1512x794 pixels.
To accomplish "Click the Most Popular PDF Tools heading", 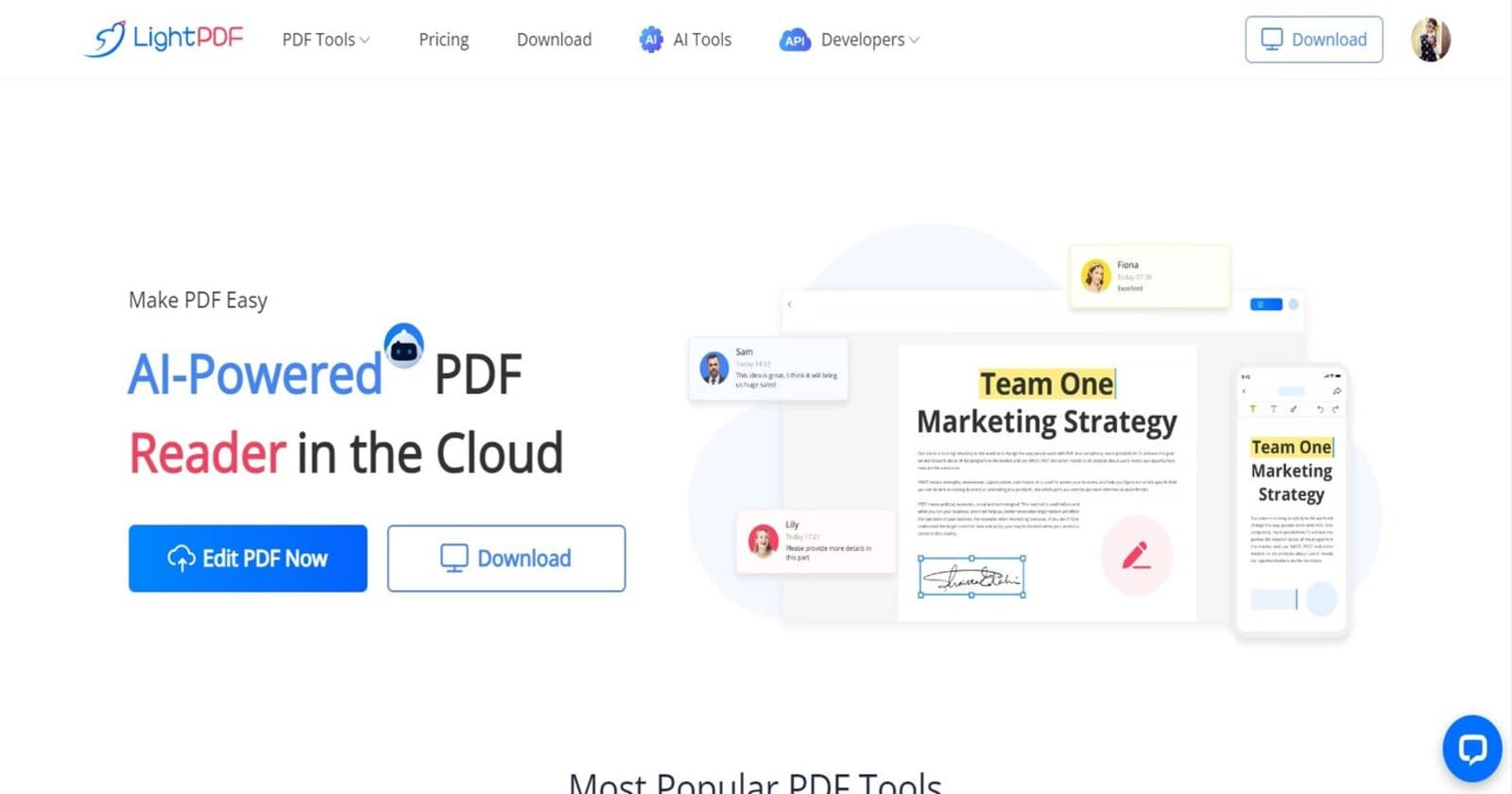I will point(755,783).
